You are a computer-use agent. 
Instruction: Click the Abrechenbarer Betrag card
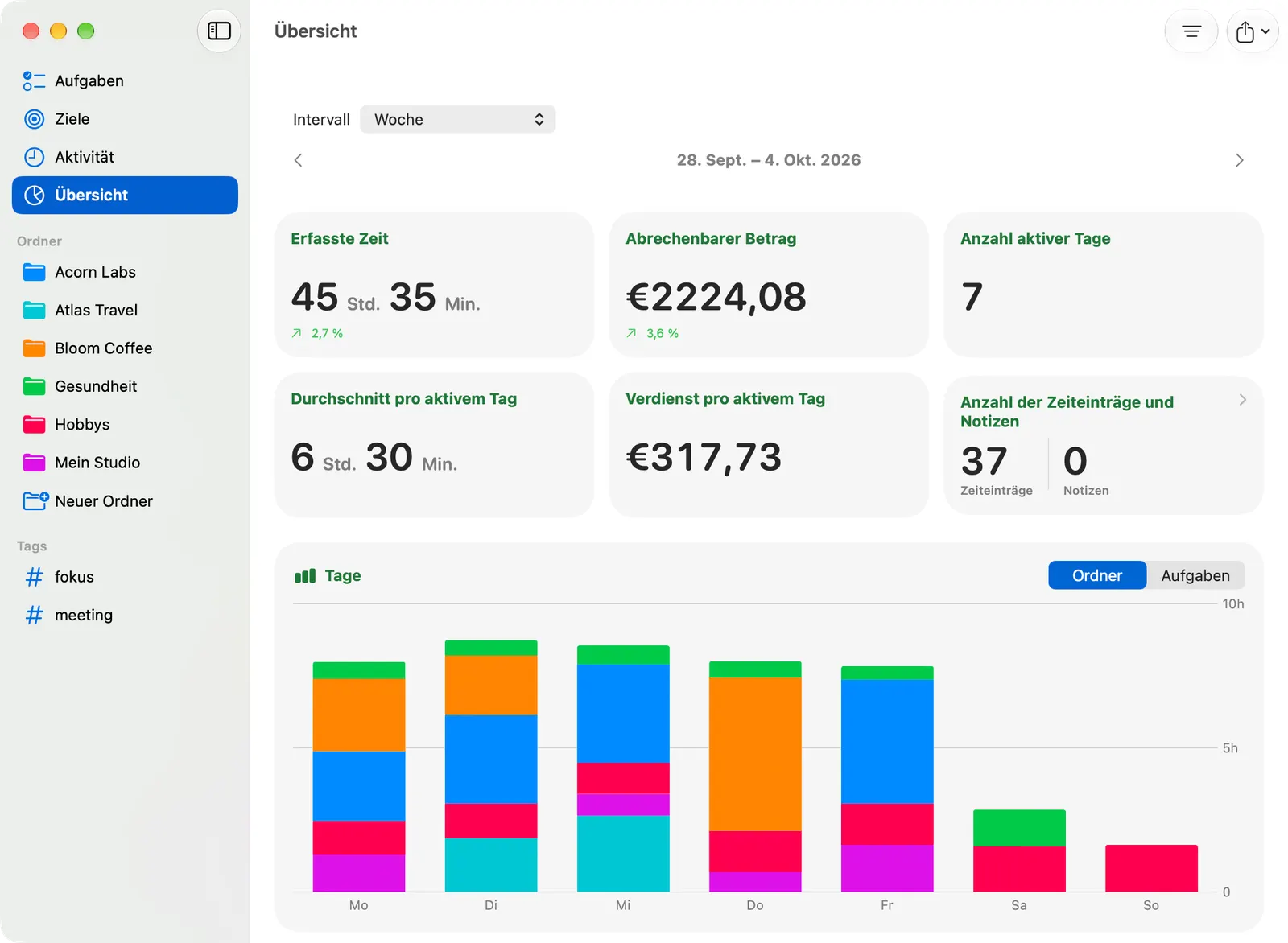coord(769,285)
